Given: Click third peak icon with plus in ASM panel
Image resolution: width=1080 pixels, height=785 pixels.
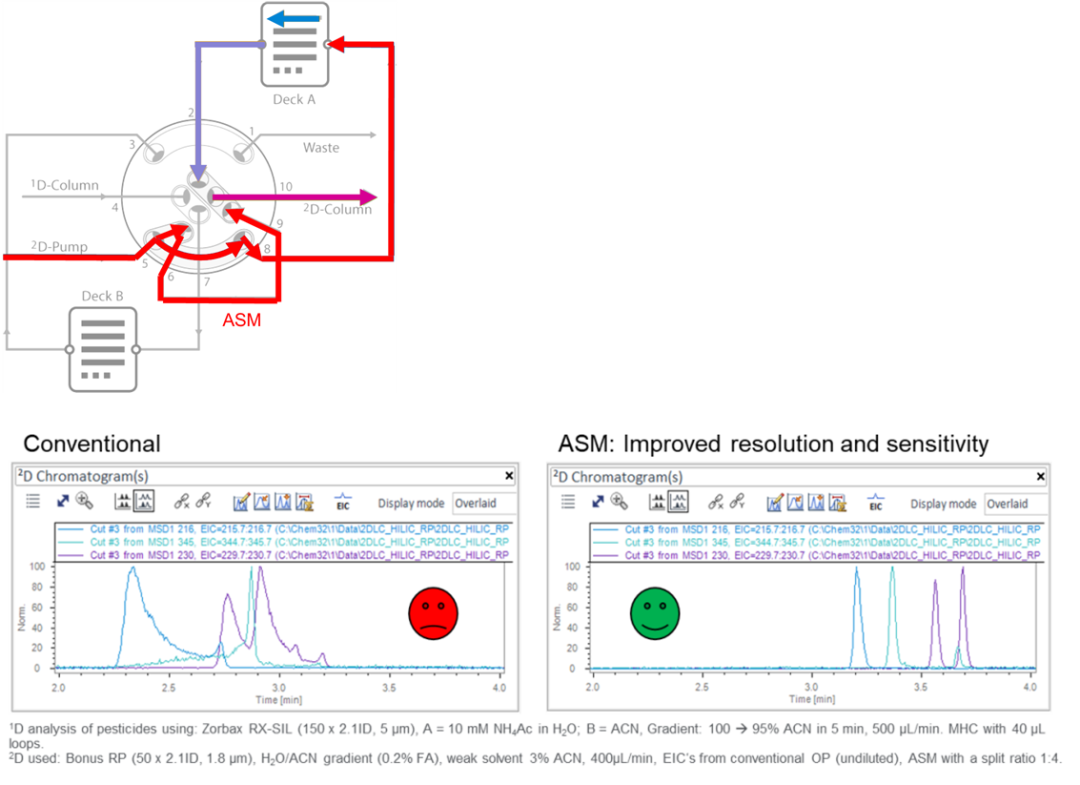Looking at the screenshot, I should 816,503.
